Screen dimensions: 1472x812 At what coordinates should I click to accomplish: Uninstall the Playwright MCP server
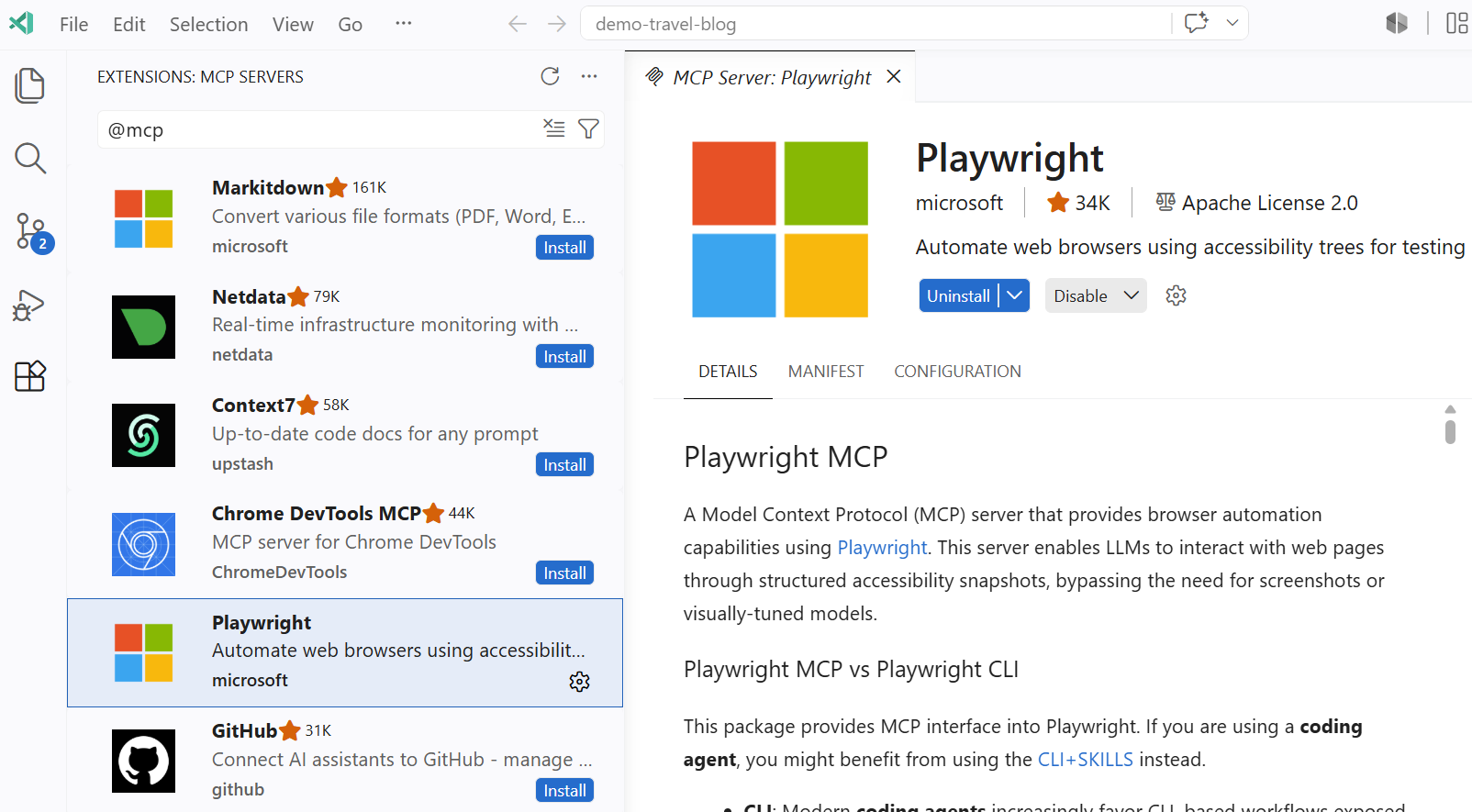point(958,295)
